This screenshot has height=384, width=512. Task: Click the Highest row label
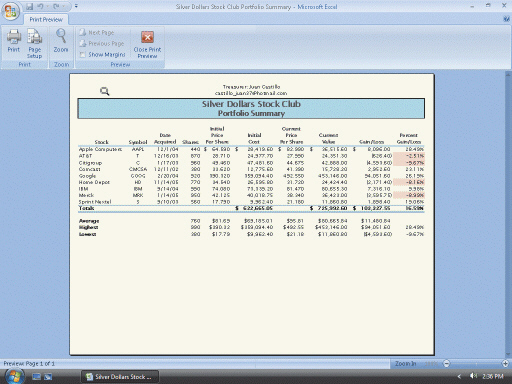pyautogui.click(x=88, y=227)
